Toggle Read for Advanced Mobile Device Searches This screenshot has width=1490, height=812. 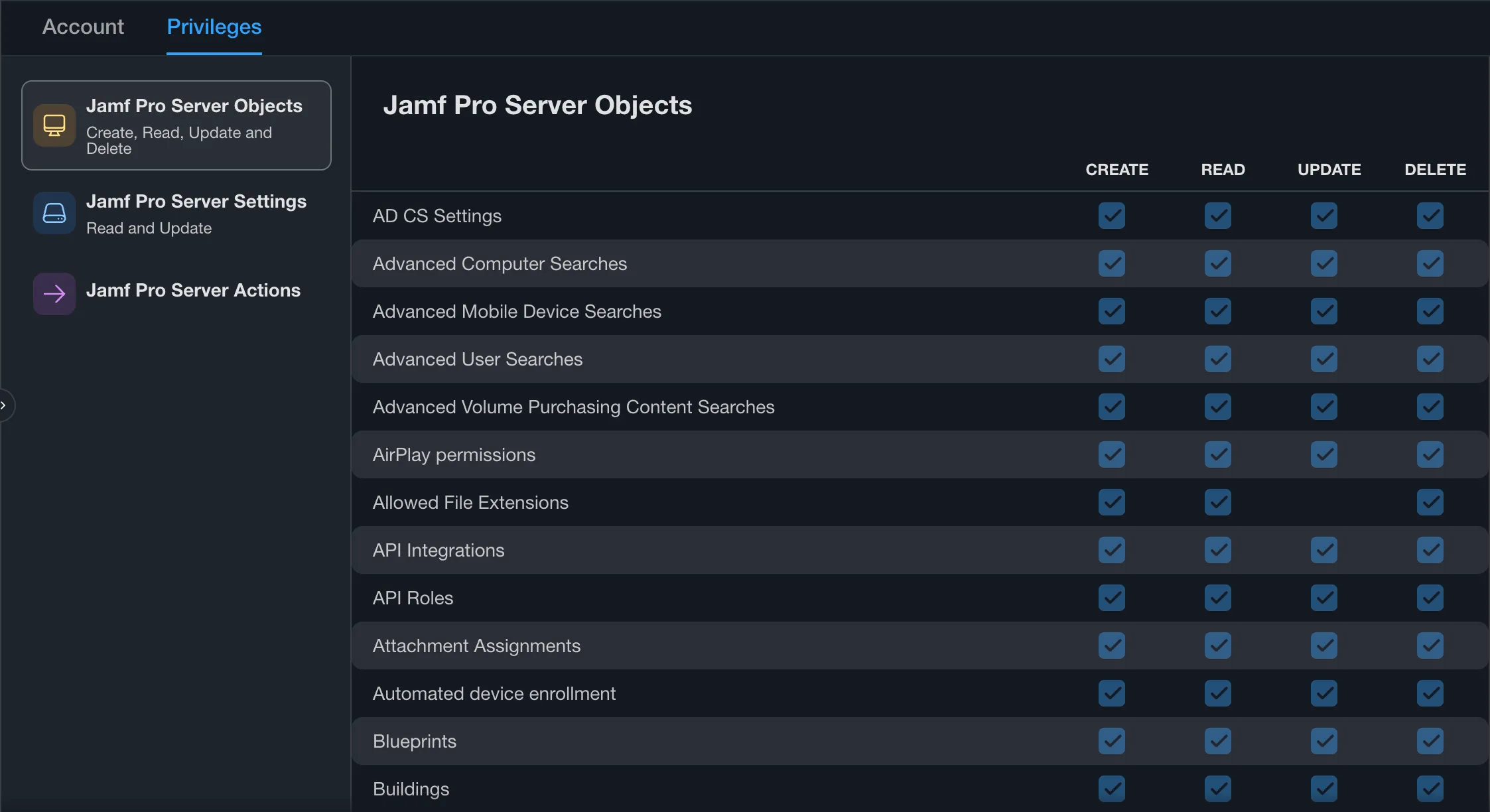coord(1218,311)
